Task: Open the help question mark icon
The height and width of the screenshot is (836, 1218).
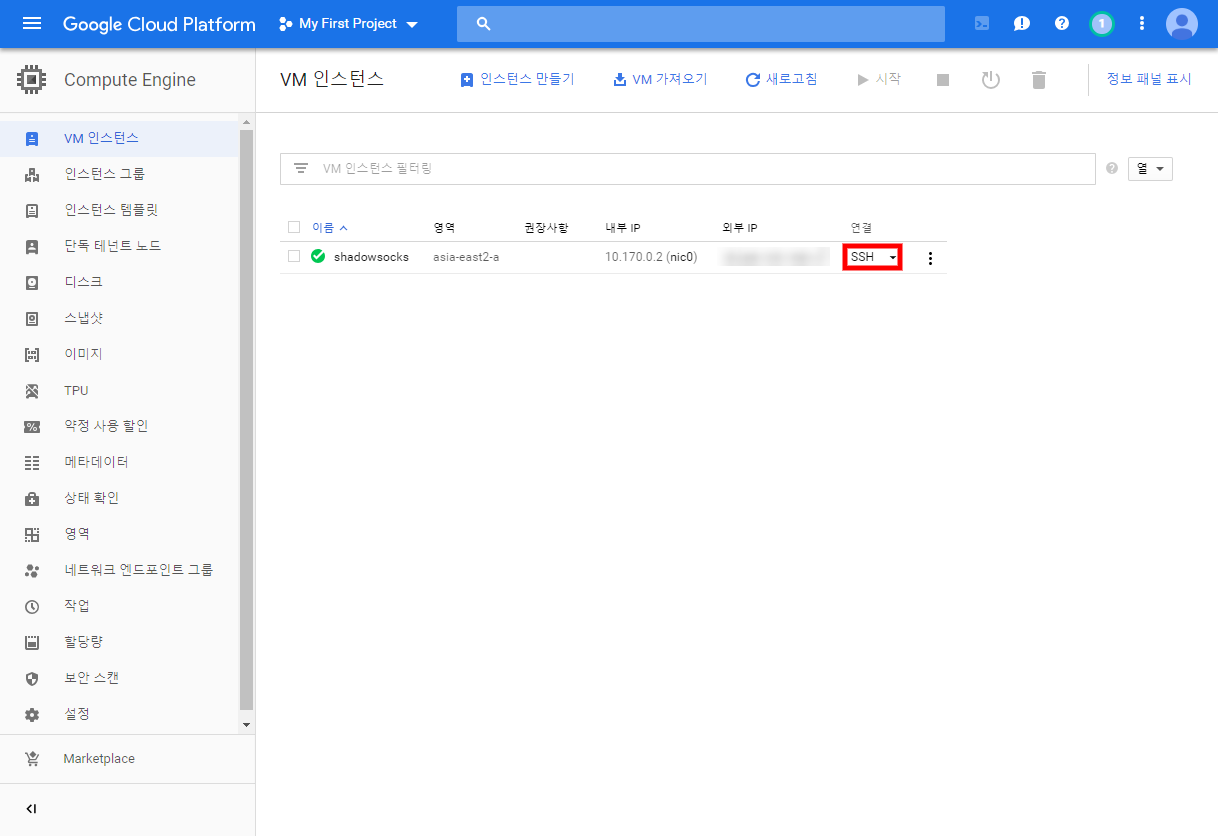Action: tap(1062, 23)
